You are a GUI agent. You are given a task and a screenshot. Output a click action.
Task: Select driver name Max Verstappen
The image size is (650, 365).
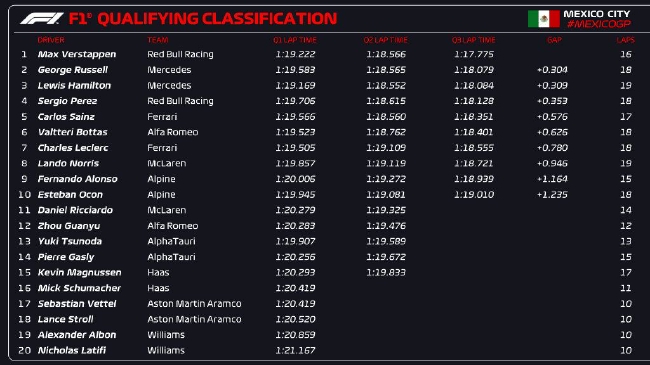point(77,54)
